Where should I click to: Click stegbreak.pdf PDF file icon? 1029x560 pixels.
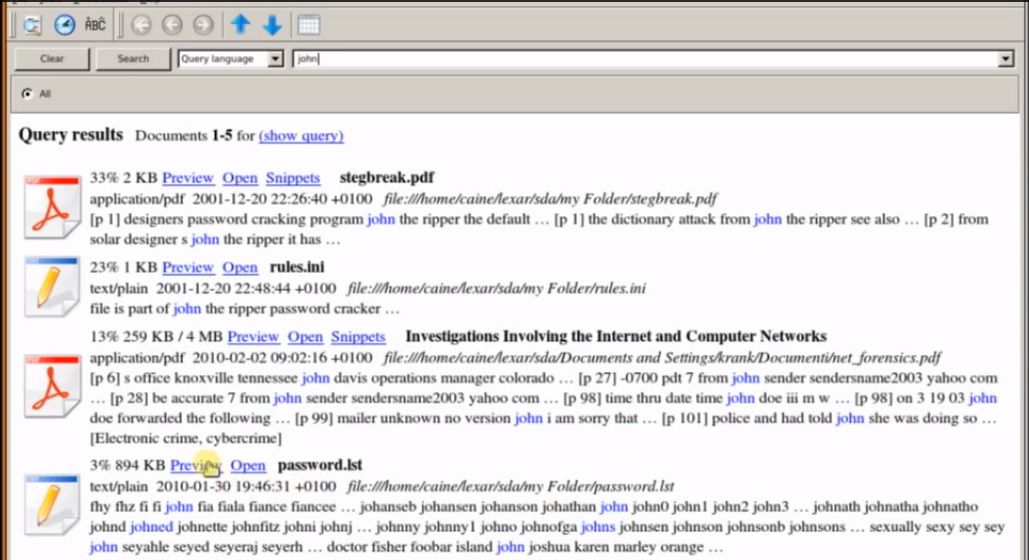click(x=52, y=207)
